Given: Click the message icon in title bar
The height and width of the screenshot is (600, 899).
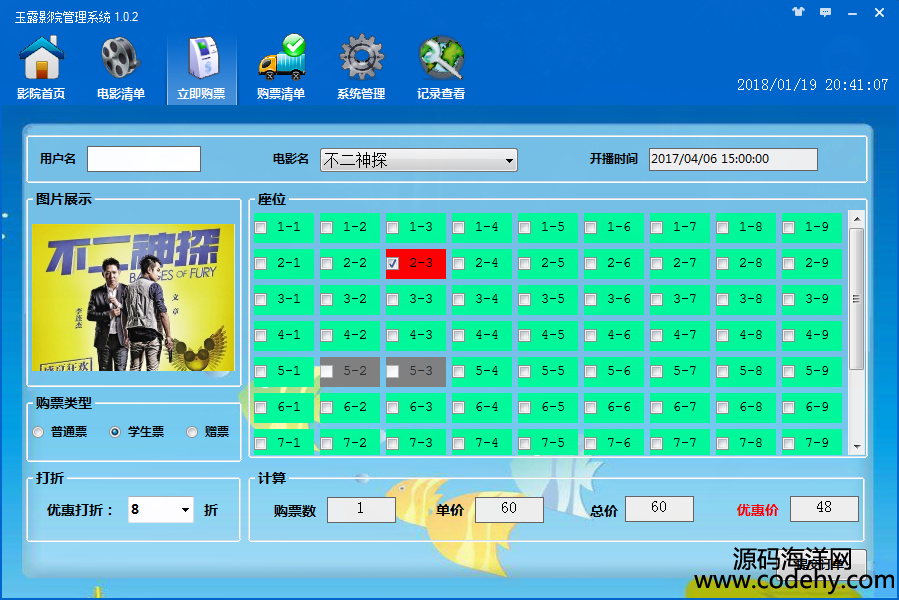Looking at the screenshot, I should point(826,14).
